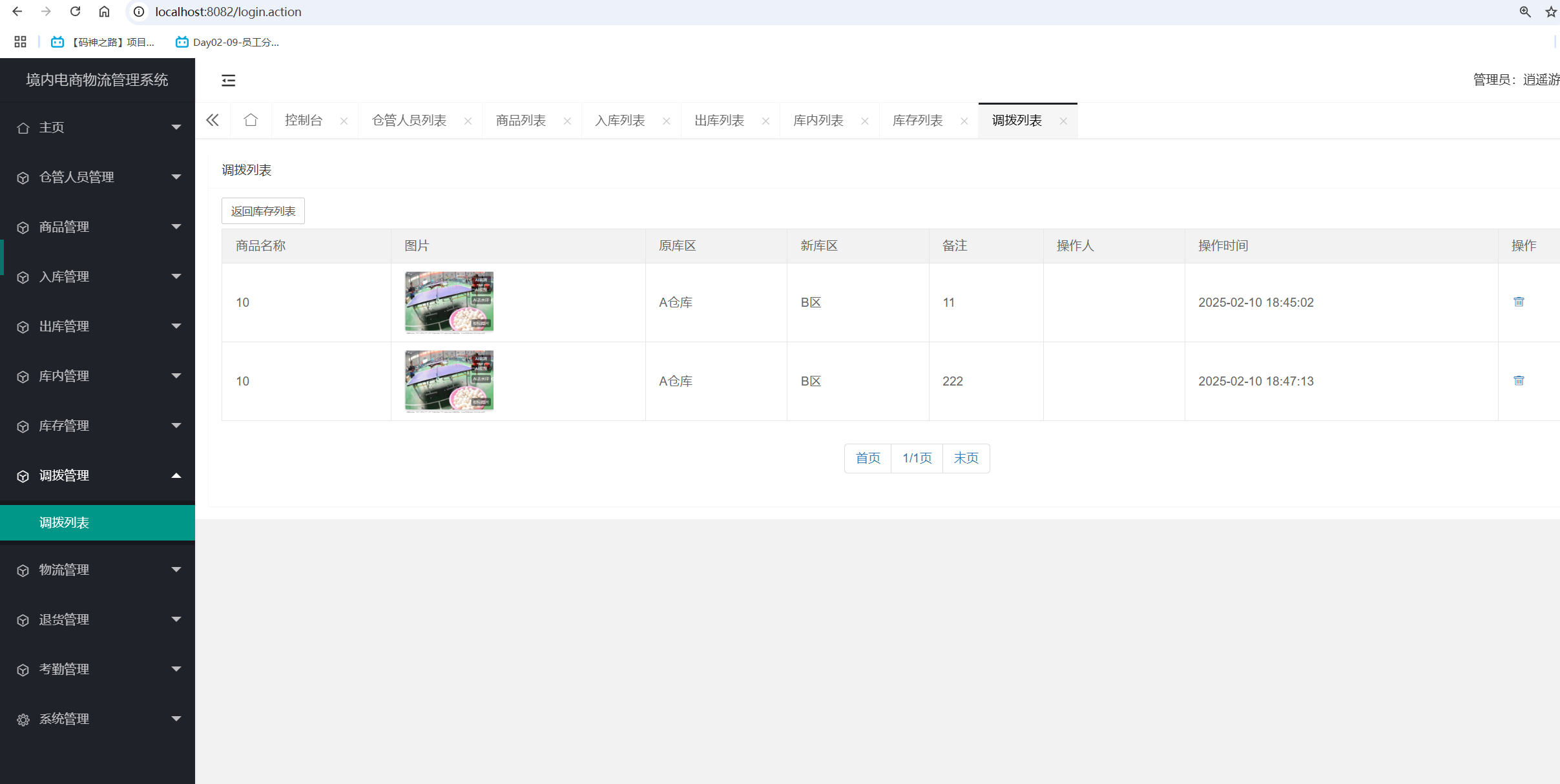Open the first row product thumbnail

(x=449, y=302)
